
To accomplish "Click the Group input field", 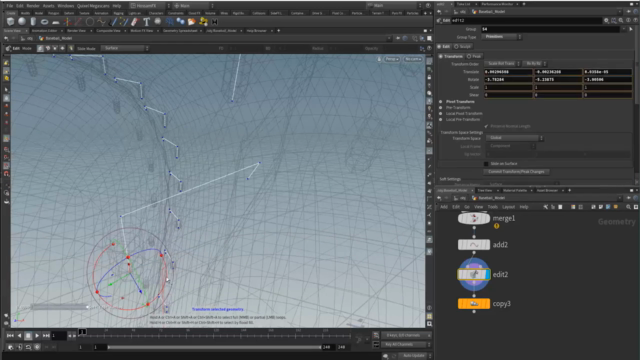I will 550,29.
